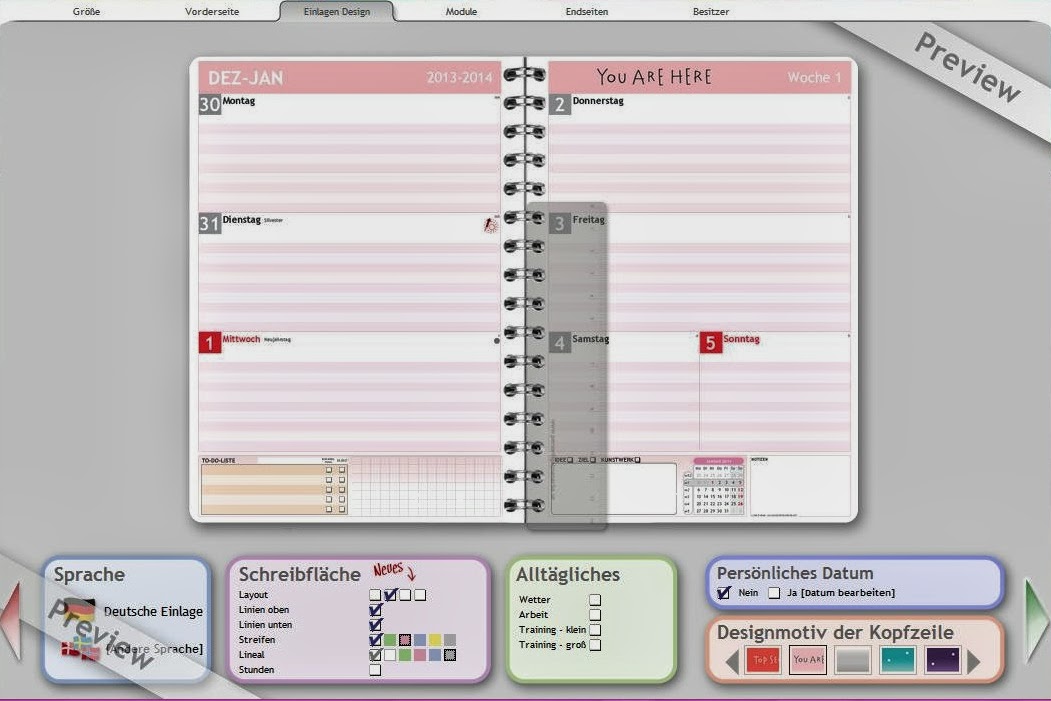Click the mini month calendar in preview
The width and height of the screenshot is (1051, 701).
[714, 487]
